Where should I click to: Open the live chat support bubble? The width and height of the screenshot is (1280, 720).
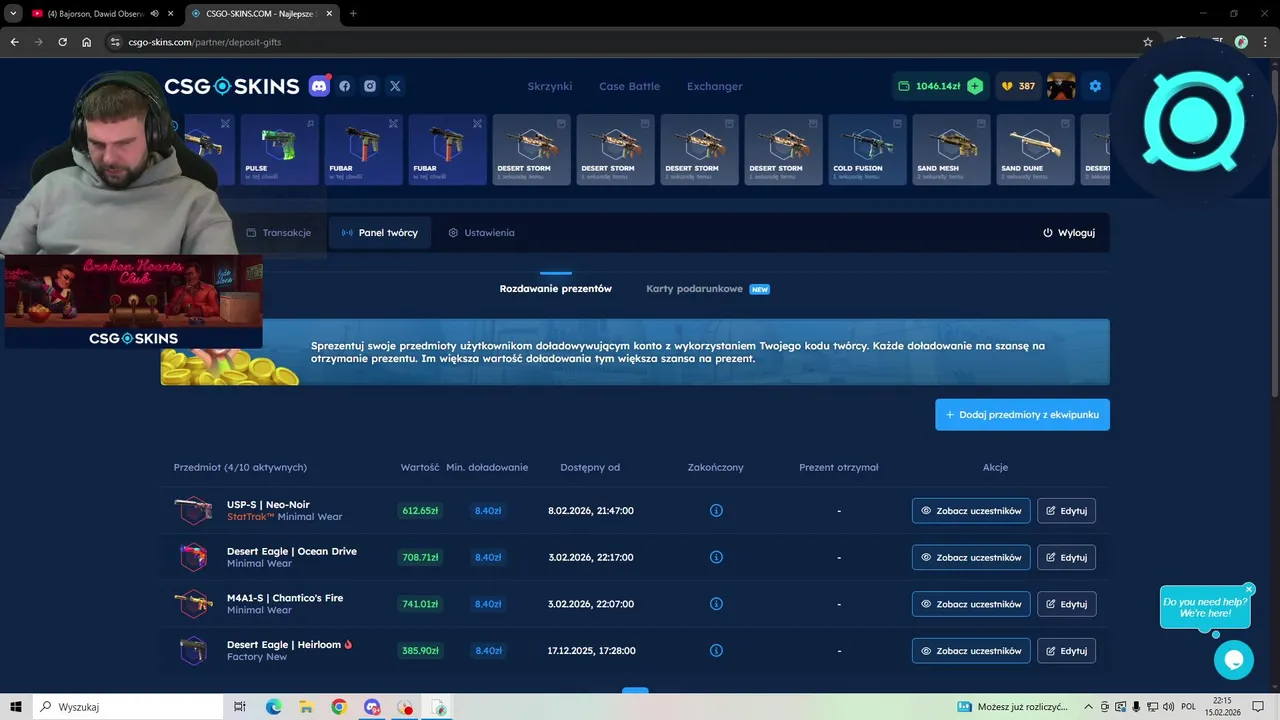1234,660
